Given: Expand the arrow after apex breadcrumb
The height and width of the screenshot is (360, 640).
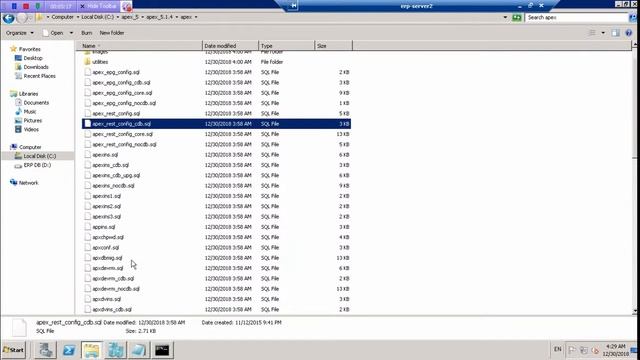Looking at the screenshot, I should point(196,17).
